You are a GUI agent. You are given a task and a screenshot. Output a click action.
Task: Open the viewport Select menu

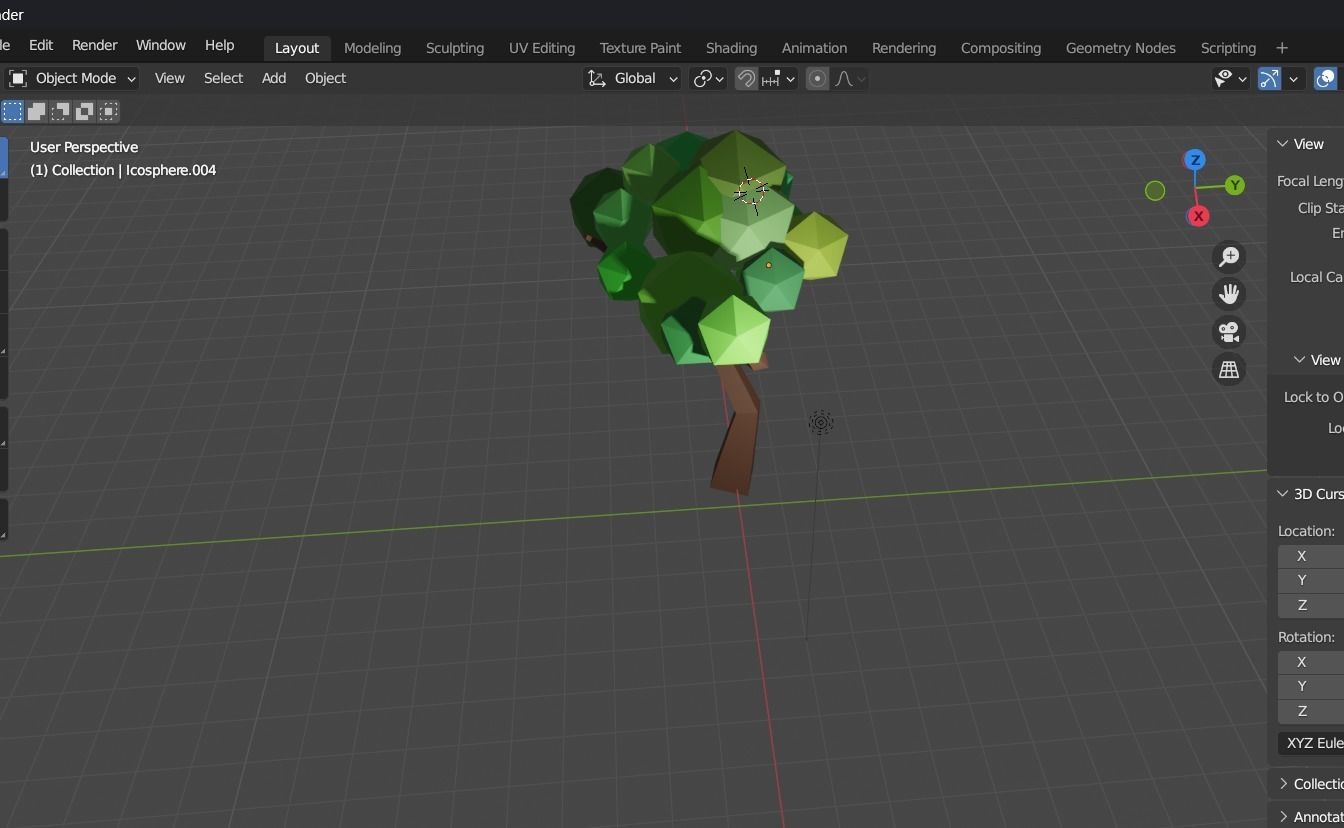tap(223, 78)
